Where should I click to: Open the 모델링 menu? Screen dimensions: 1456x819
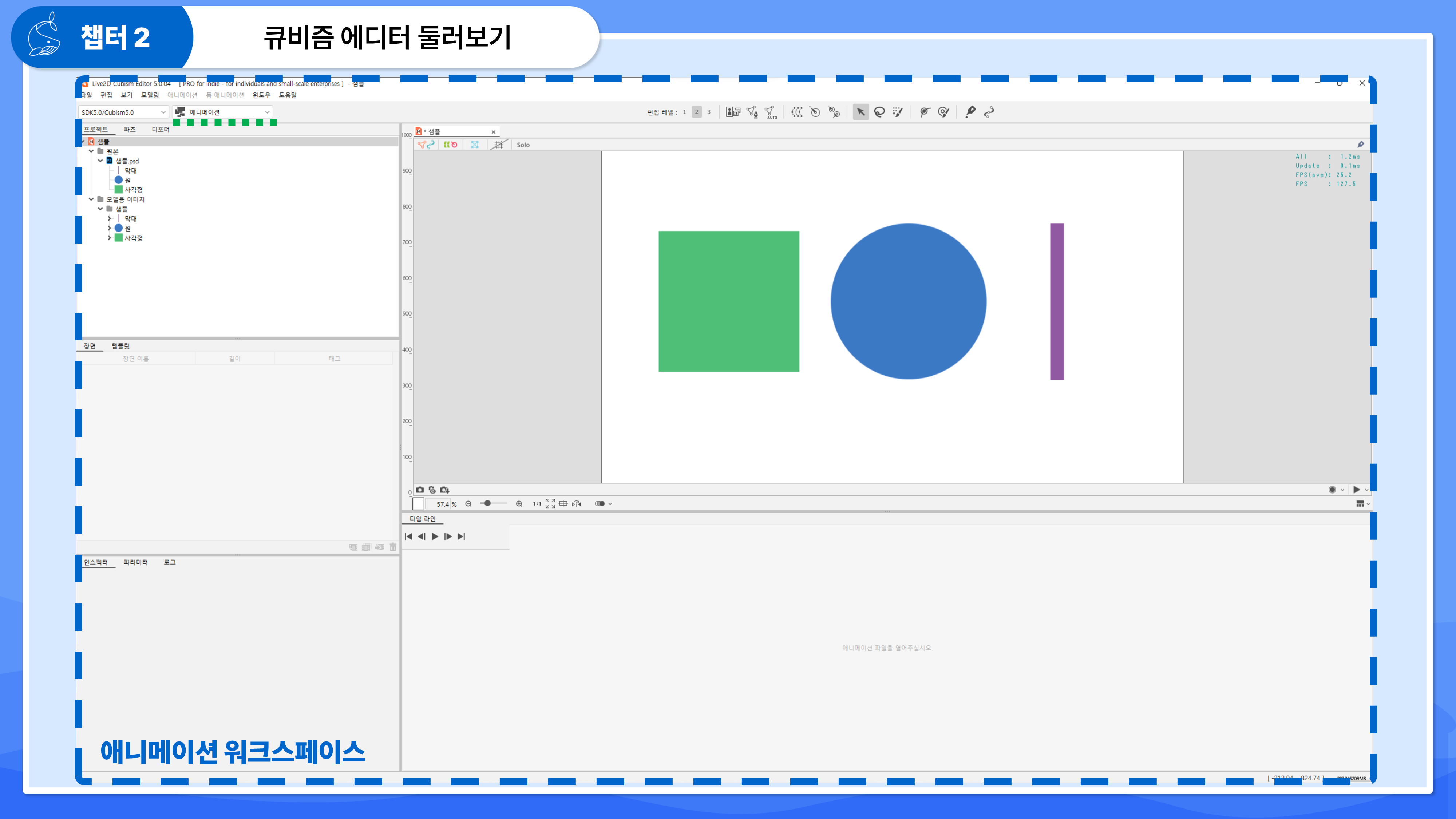coord(150,95)
